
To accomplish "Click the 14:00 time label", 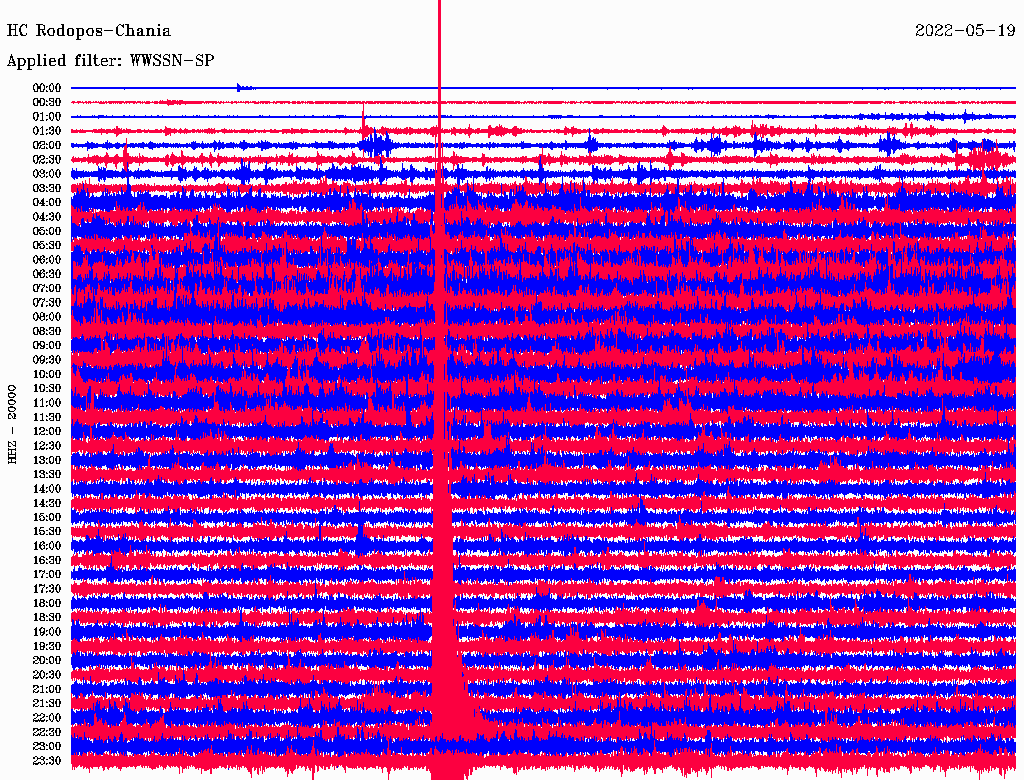I will pos(47,489).
